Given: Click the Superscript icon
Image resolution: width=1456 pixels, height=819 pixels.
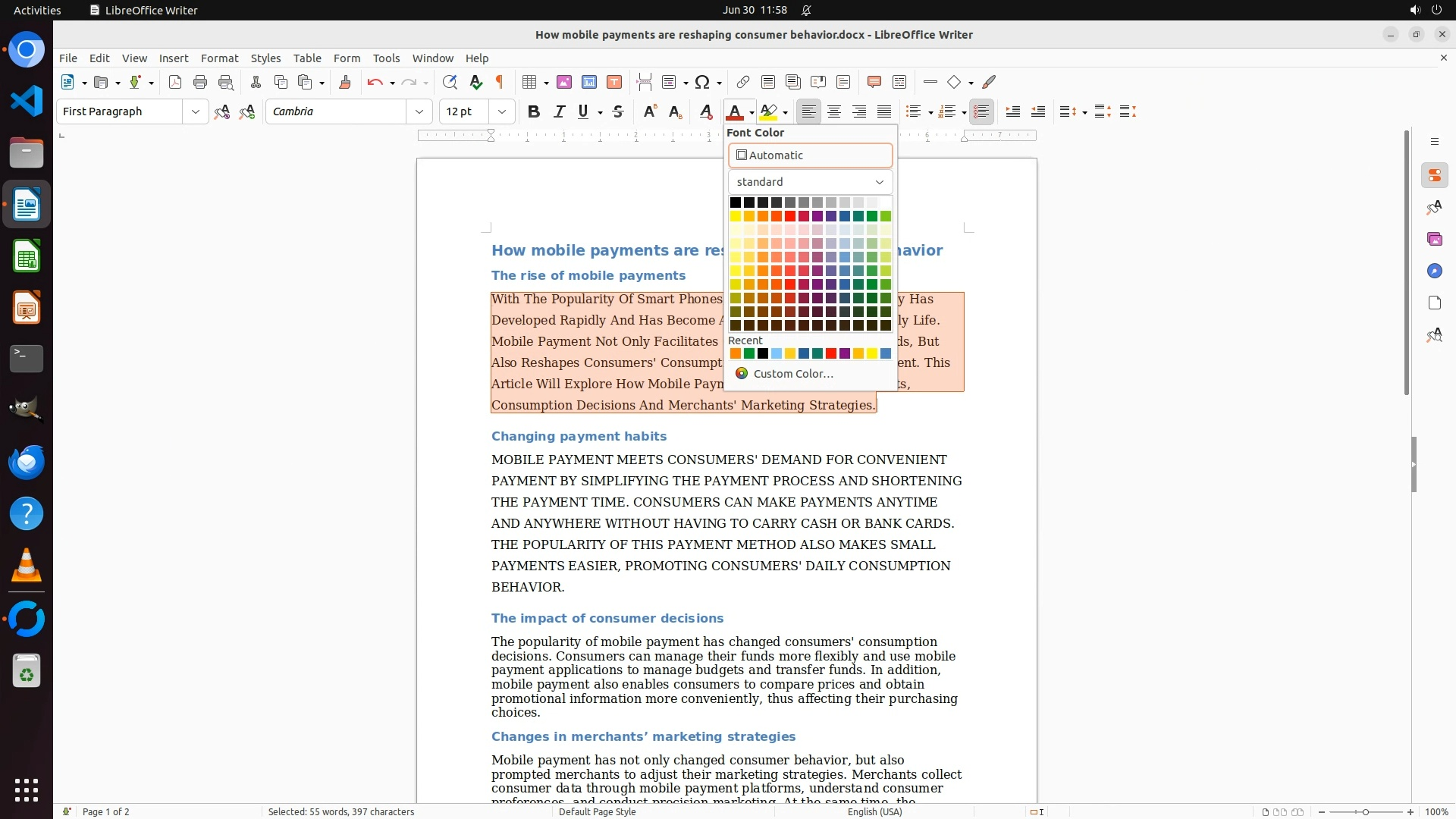Looking at the screenshot, I should coord(650,111).
